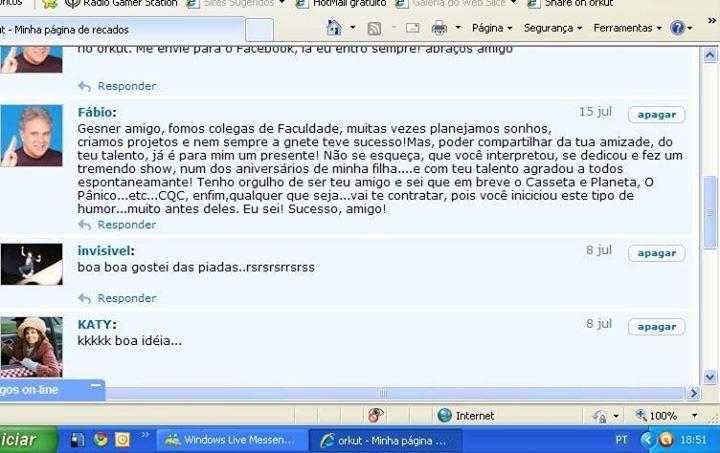Expand the zoom level dropdown arrow
720x453 pixels.
tap(694, 415)
